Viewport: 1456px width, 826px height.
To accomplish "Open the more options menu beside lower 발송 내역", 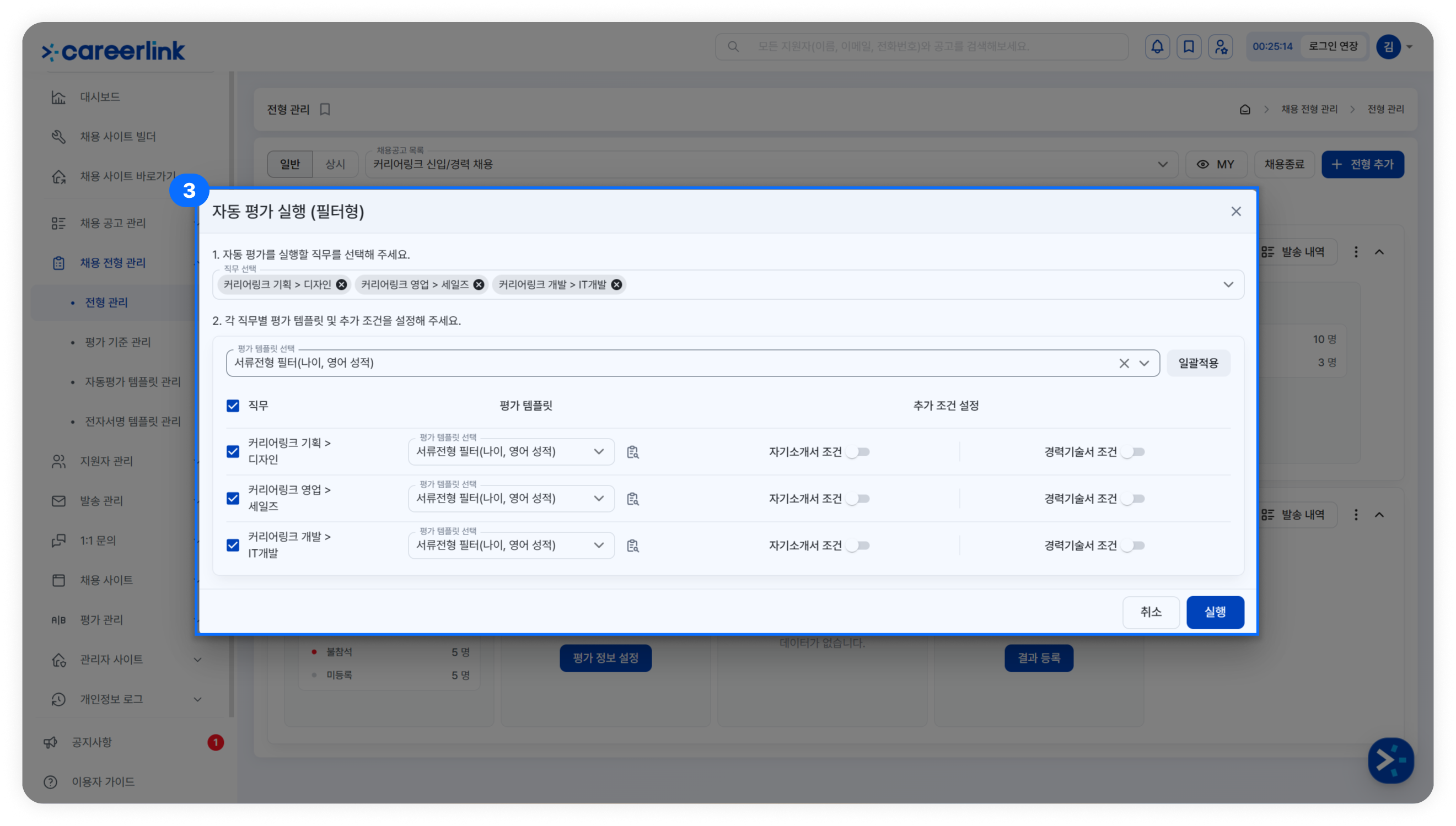I will (x=1356, y=515).
